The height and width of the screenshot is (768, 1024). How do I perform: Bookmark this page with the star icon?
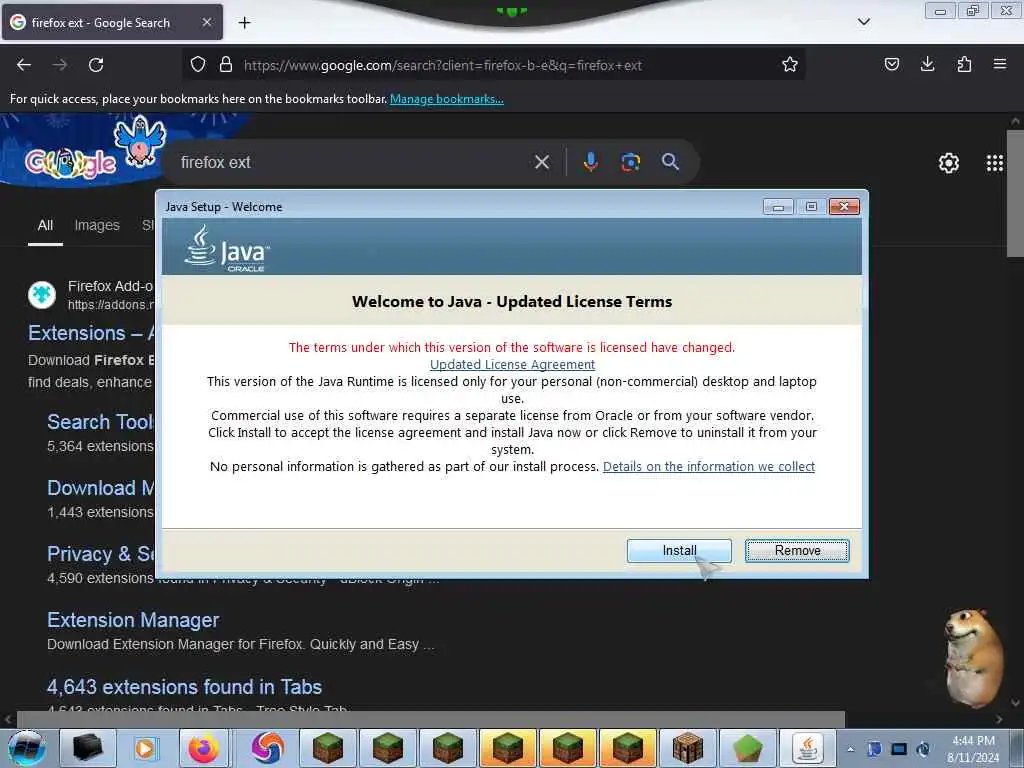coord(790,65)
